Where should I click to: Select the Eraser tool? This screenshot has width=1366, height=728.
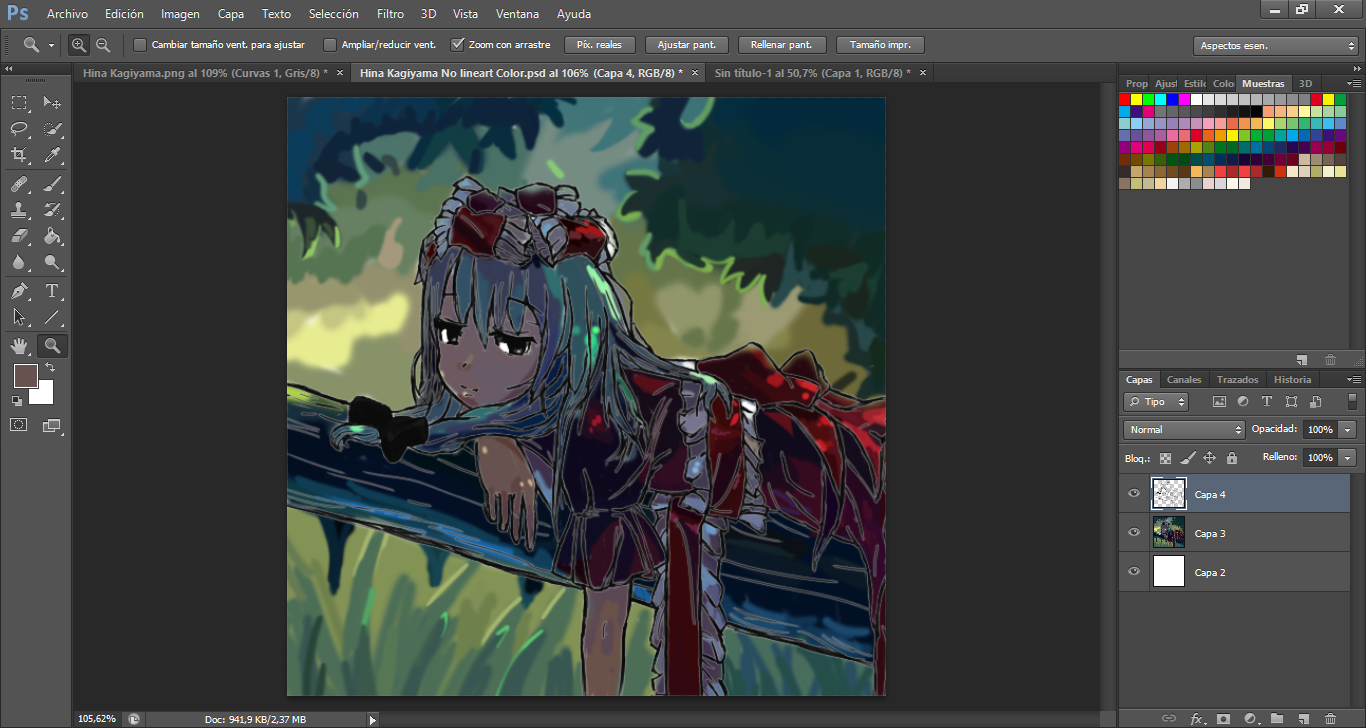coord(19,236)
